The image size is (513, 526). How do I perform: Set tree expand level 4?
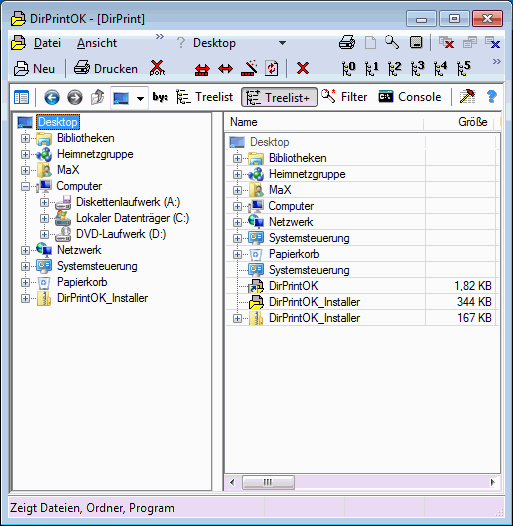click(x=440, y=68)
